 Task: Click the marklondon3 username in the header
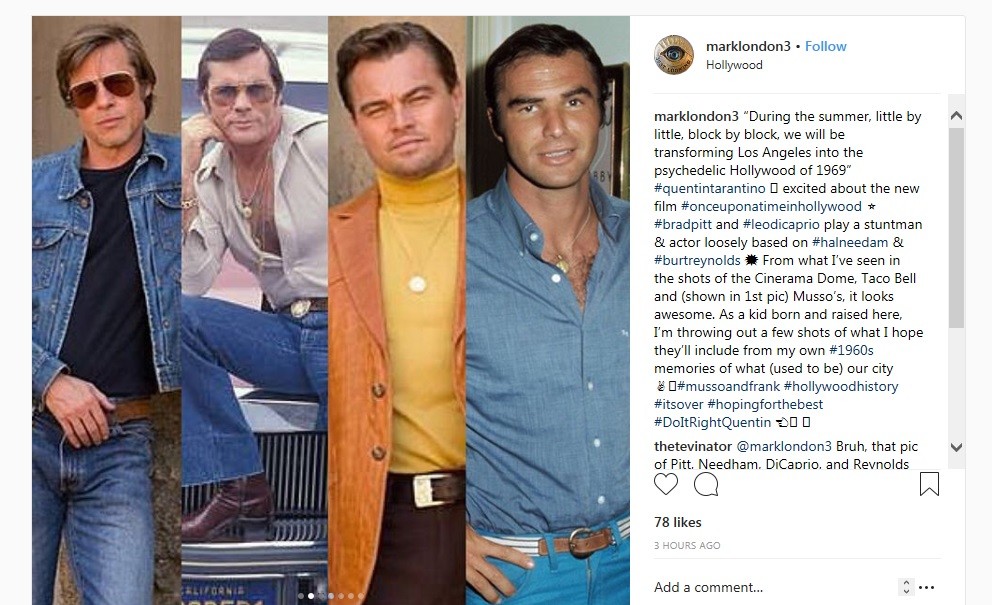[748, 46]
